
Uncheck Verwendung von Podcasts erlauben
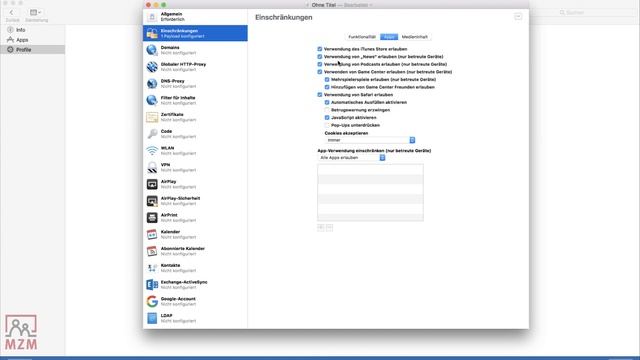pos(320,64)
